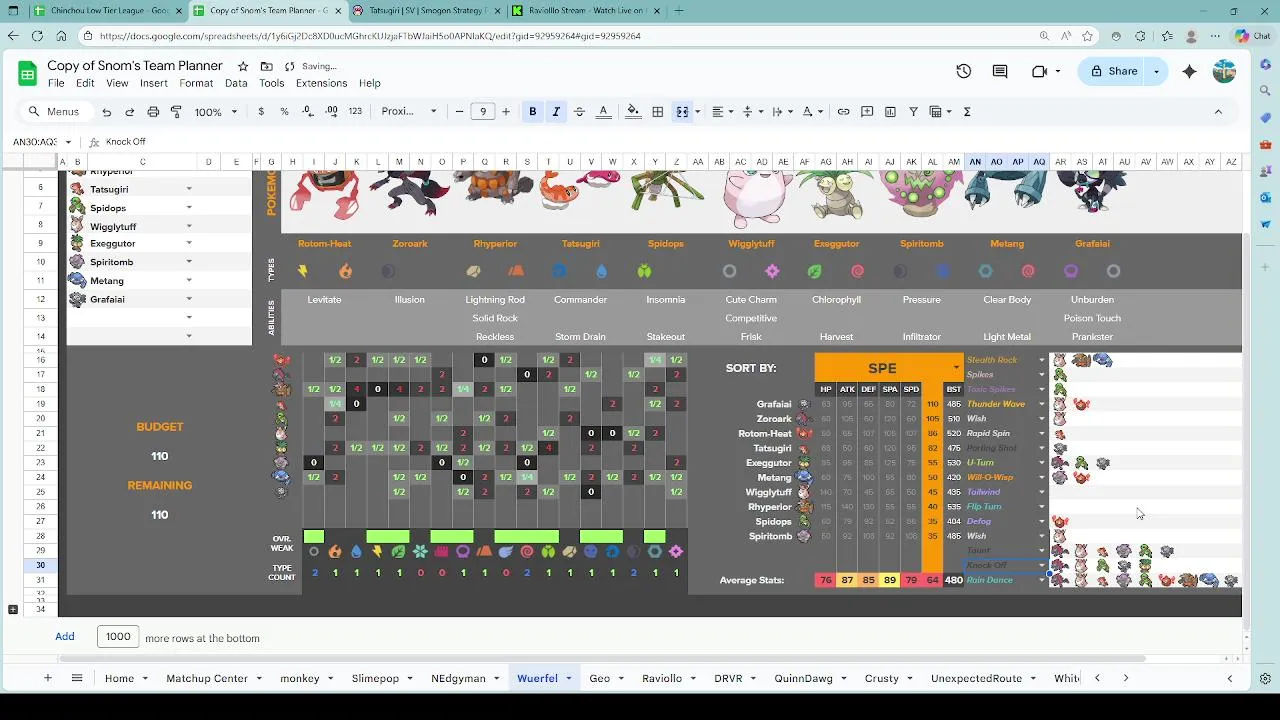Open the Insert menu
This screenshot has width=1280, height=720.
click(x=154, y=83)
